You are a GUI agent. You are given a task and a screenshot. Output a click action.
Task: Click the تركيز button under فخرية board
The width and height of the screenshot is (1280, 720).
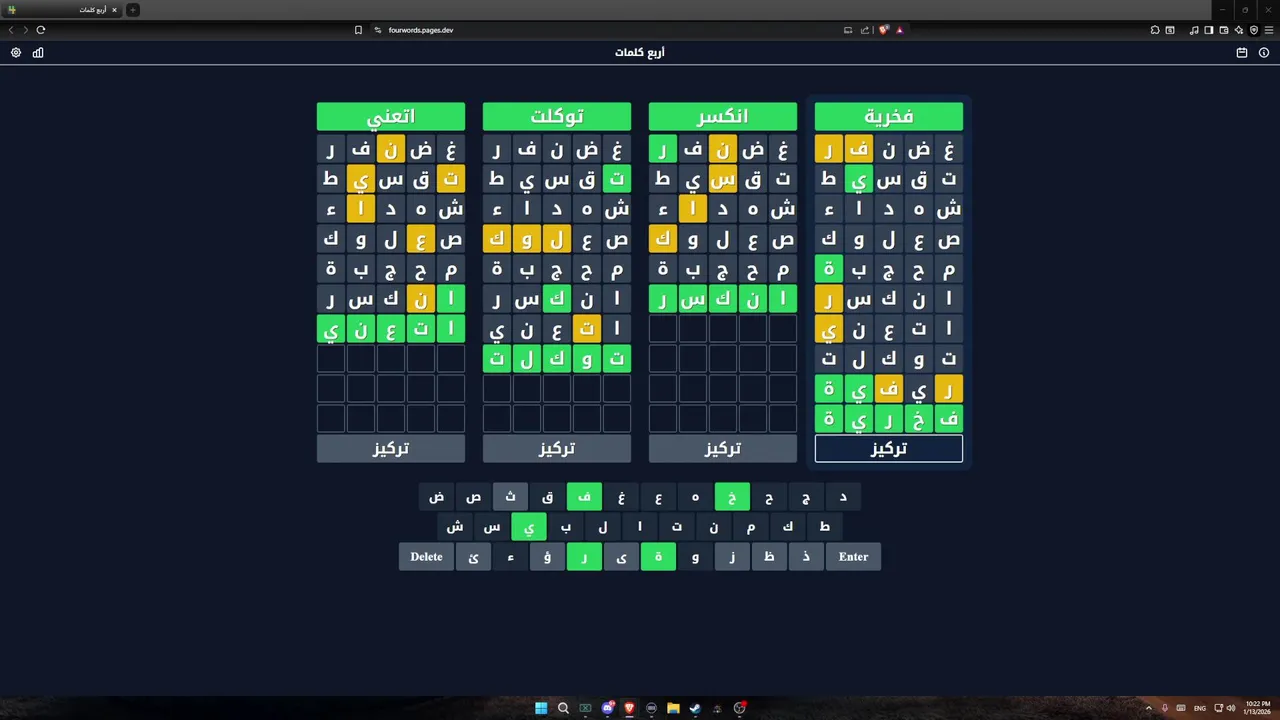[889, 449]
